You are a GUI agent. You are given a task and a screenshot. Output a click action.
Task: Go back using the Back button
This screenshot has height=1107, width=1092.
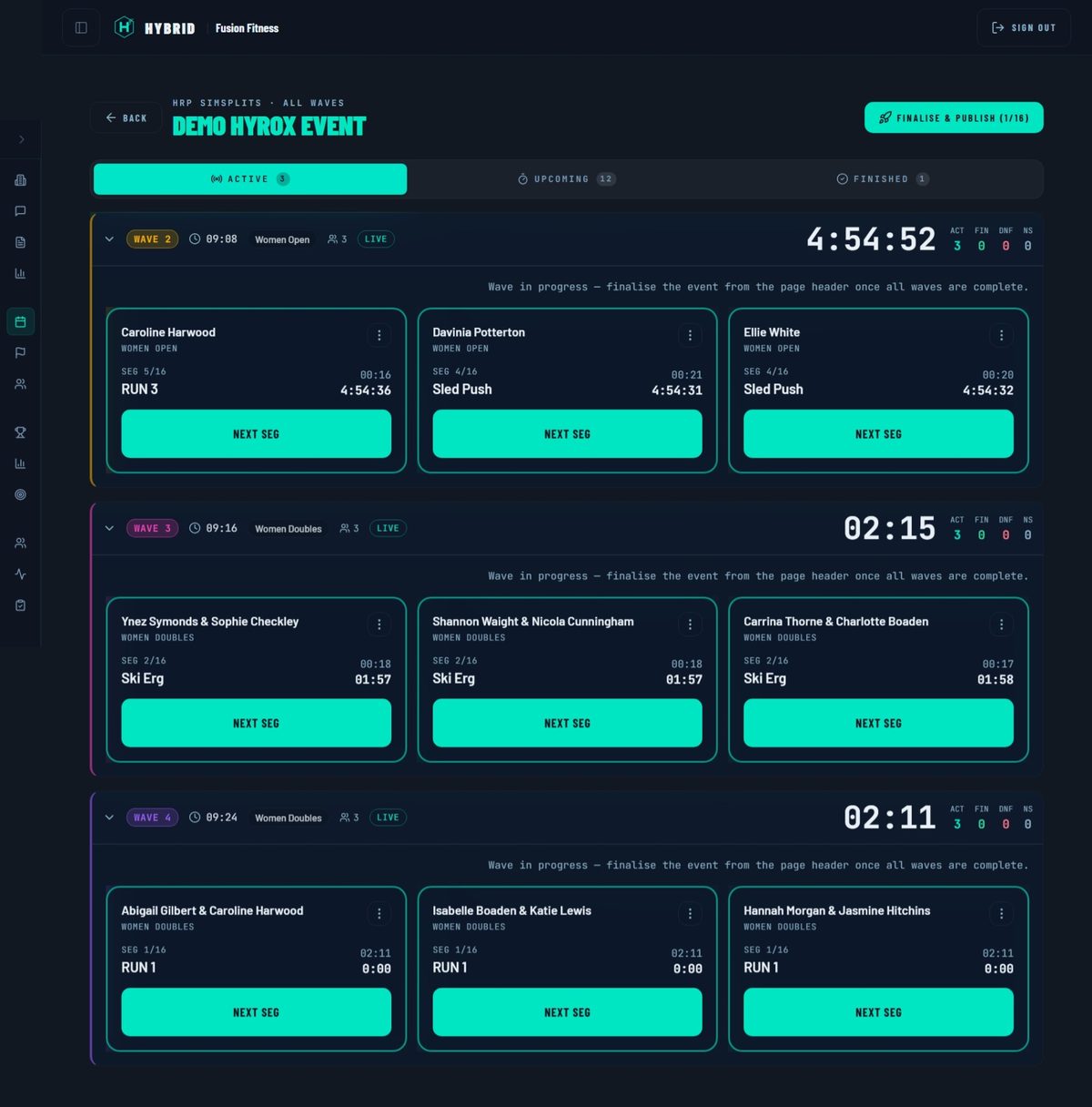point(126,117)
